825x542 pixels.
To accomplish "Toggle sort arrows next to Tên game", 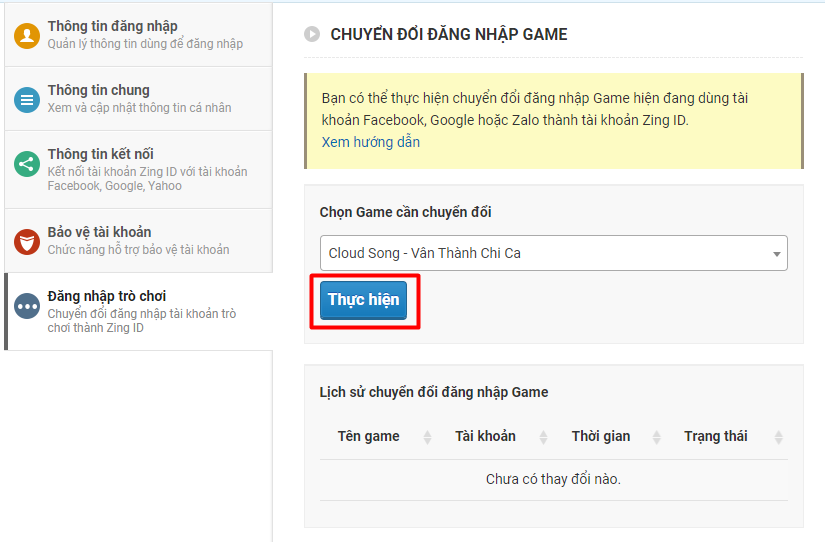I will pyautogui.click(x=427, y=437).
